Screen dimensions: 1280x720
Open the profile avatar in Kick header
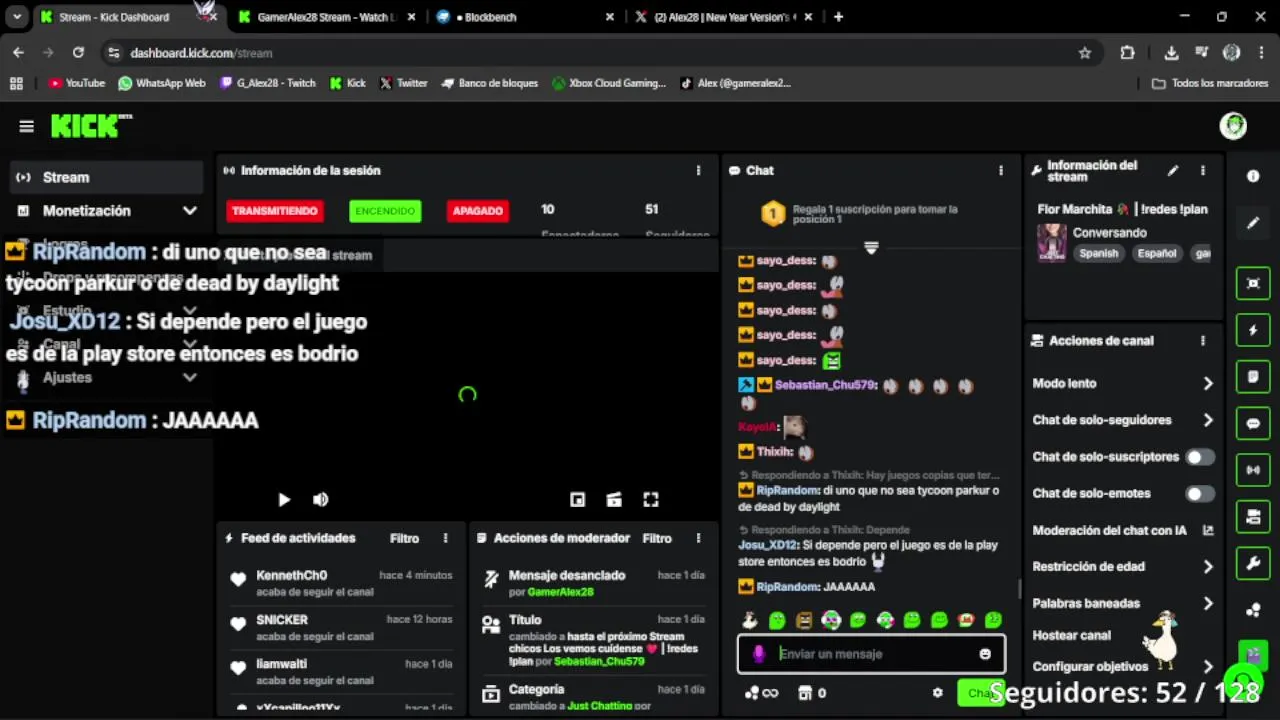coord(1233,125)
